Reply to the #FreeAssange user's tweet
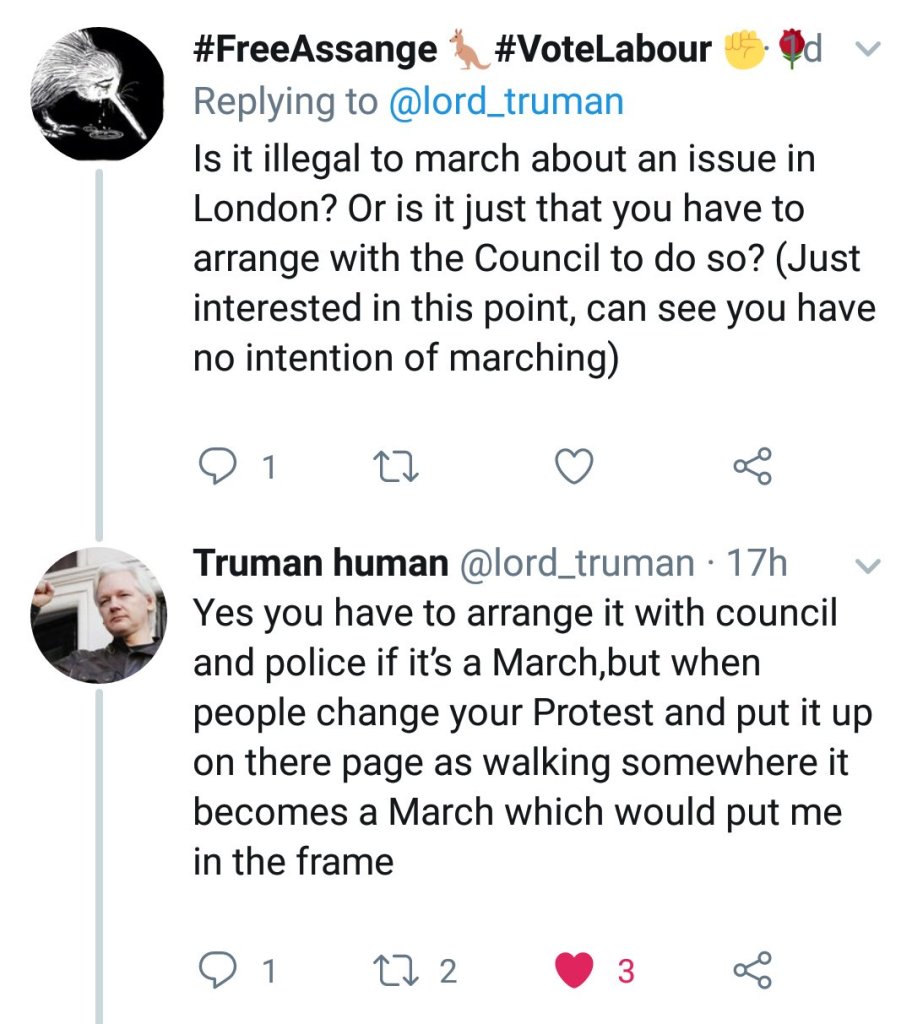The image size is (912, 1024). pyautogui.click(x=211, y=467)
